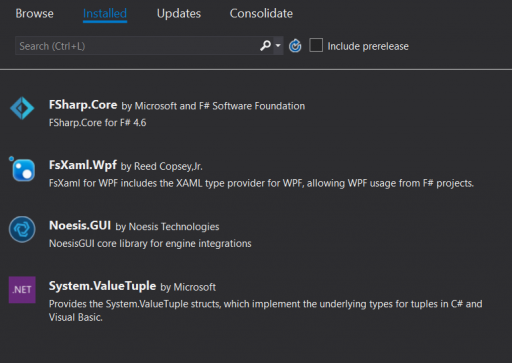Click the magnifier search icon
This screenshot has height=363, width=512.
coord(265,45)
